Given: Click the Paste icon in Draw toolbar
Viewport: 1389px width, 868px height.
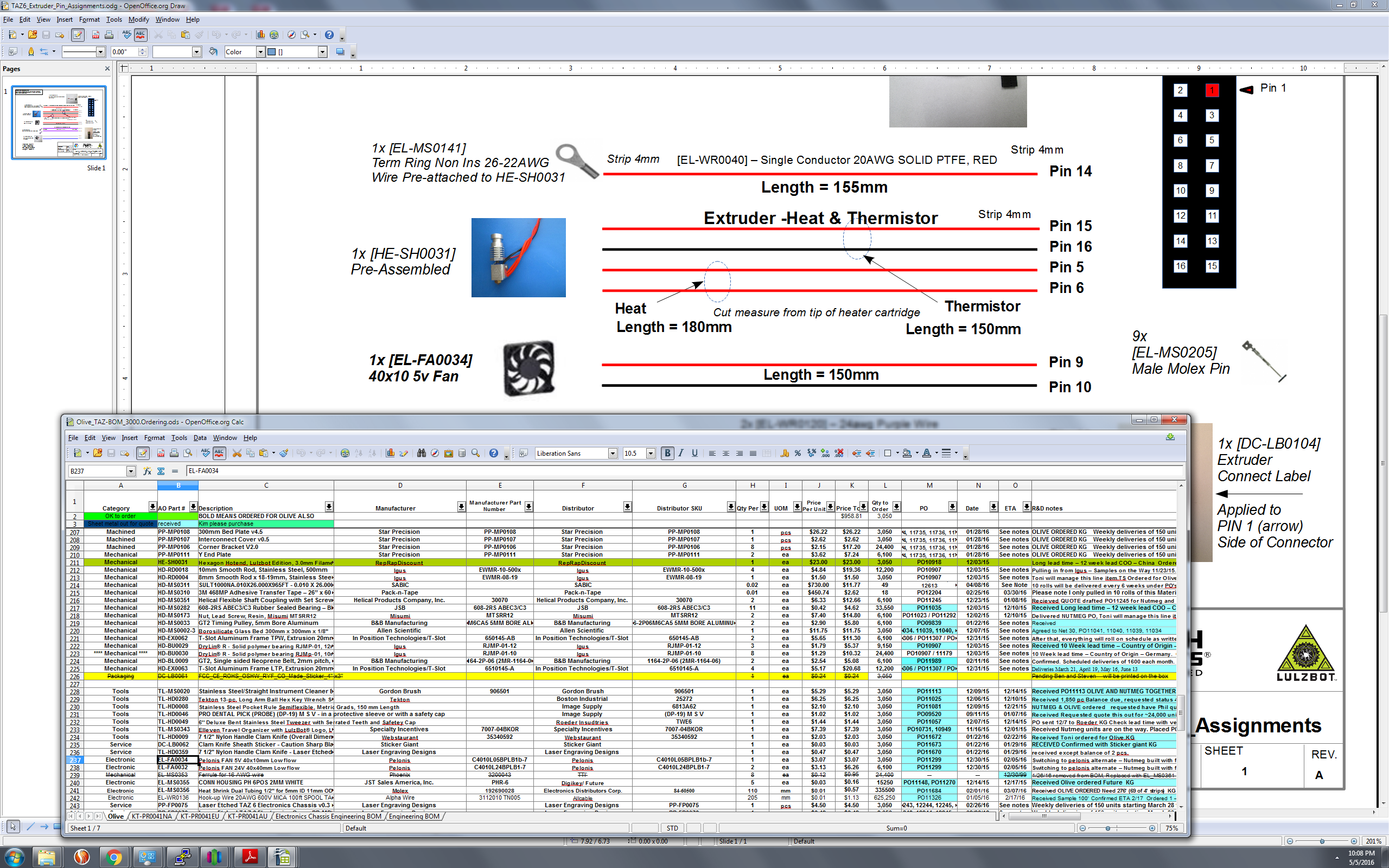Looking at the screenshot, I should (185, 35).
